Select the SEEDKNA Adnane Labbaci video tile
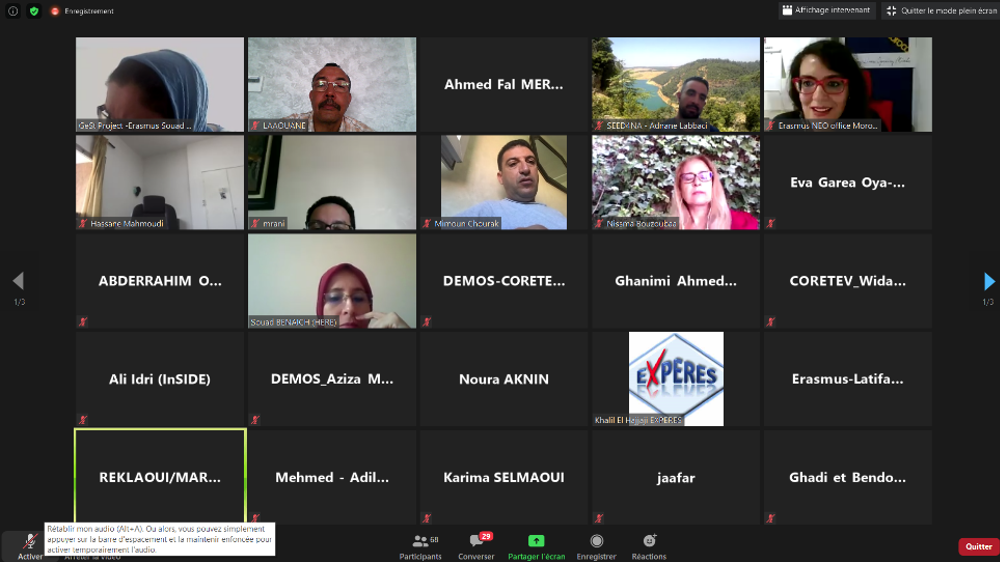1000x562 pixels. click(x=676, y=85)
